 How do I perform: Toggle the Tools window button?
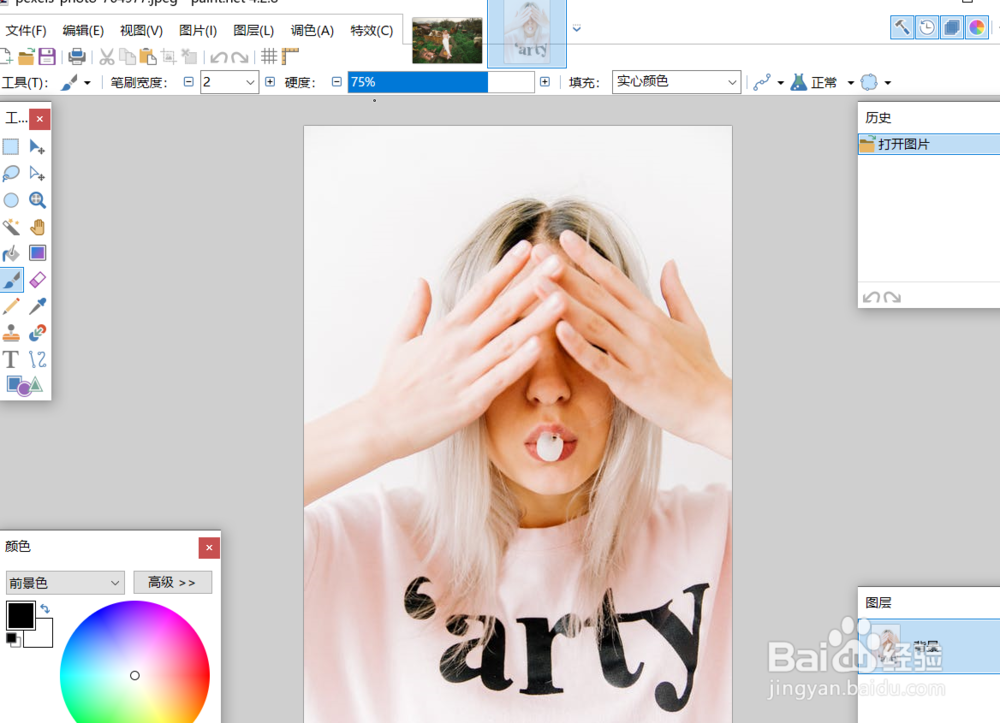[902, 27]
